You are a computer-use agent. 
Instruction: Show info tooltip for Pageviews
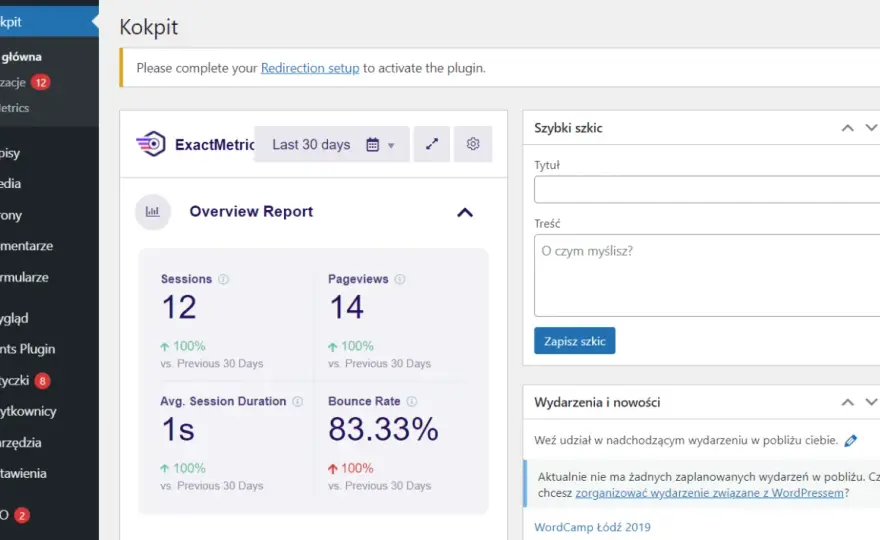click(x=400, y=279)
